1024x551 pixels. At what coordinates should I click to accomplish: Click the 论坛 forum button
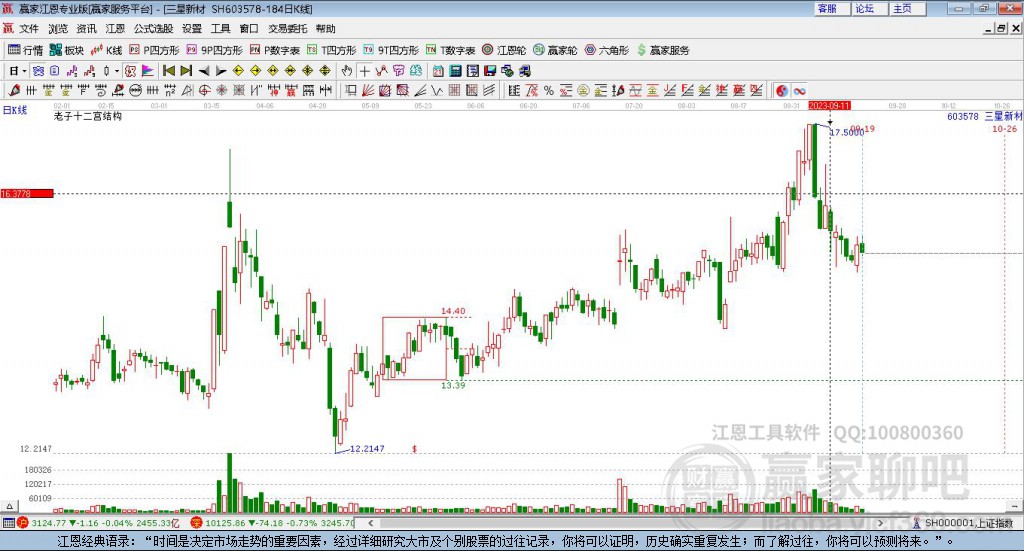870,8
